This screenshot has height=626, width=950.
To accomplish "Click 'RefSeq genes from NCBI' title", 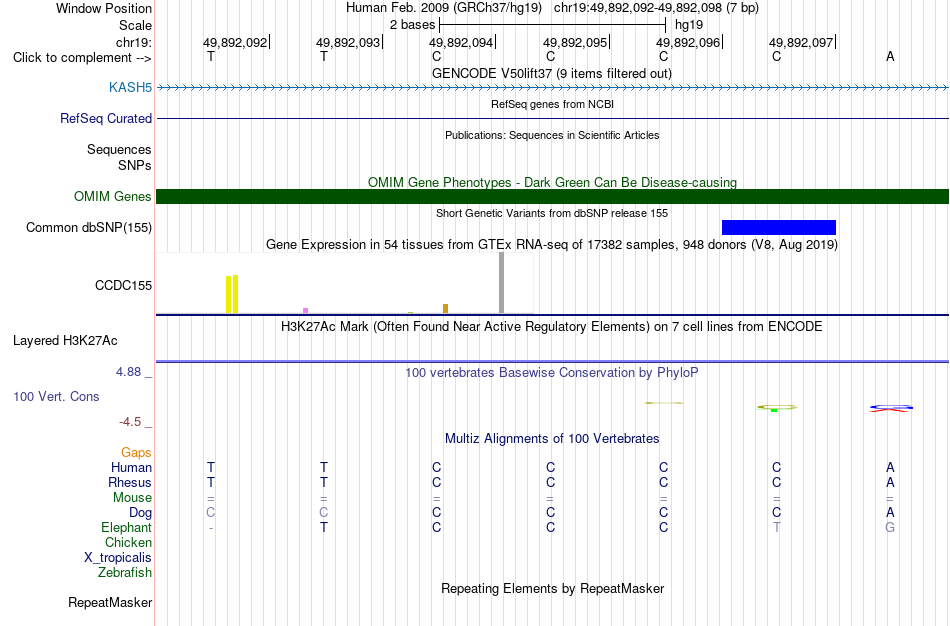I will pyautogui.click(x=552, y=104).
